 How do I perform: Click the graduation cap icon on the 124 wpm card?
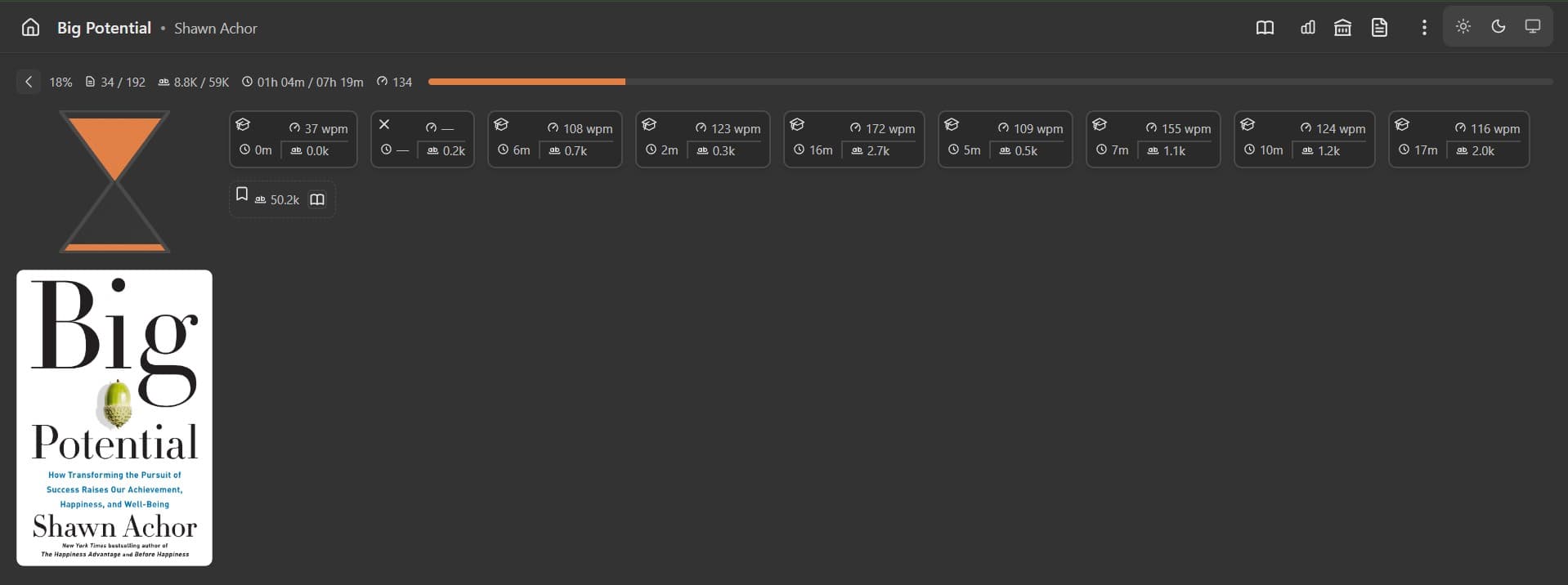pyautogui.click(x=1248, y=124)
